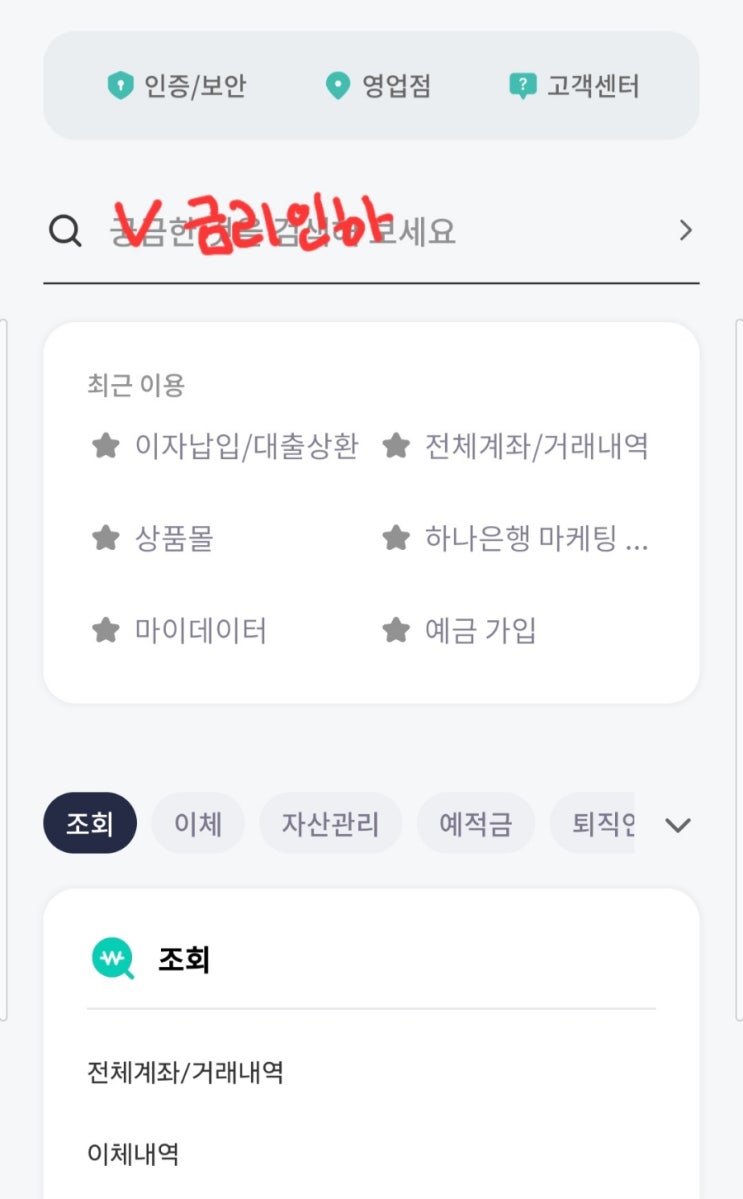Open the 이체내역 menu entry
Image resolution: width=743 pixels, height=1199 pixels.
(x=133, y=1155)
